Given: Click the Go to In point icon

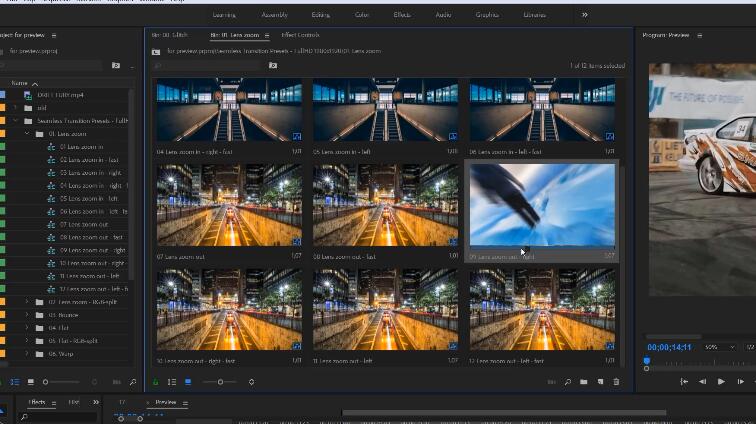Looking at the screenshot, I should point(684,381).
